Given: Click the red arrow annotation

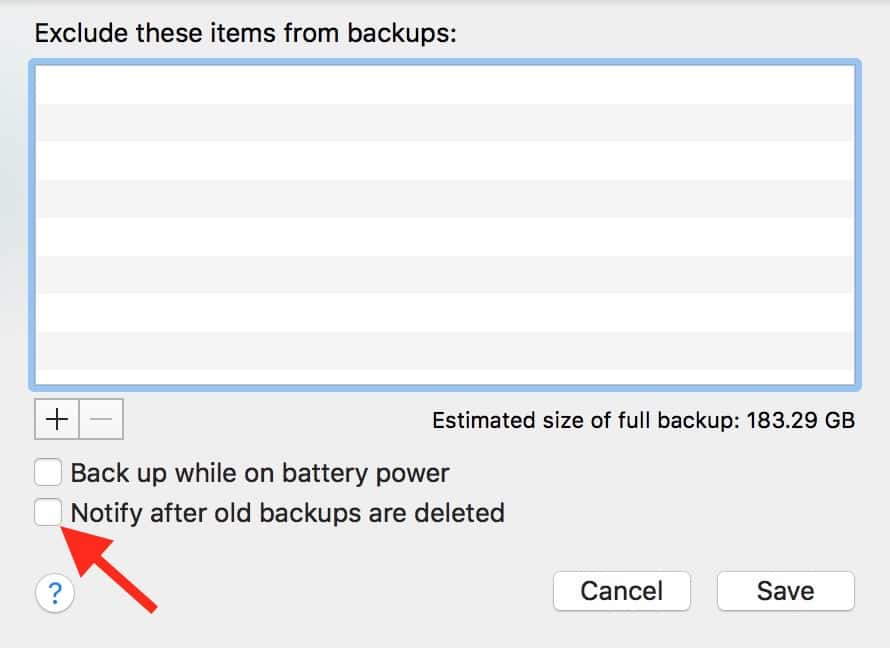Looking at the screenshot, I should [x=115, y=568].
